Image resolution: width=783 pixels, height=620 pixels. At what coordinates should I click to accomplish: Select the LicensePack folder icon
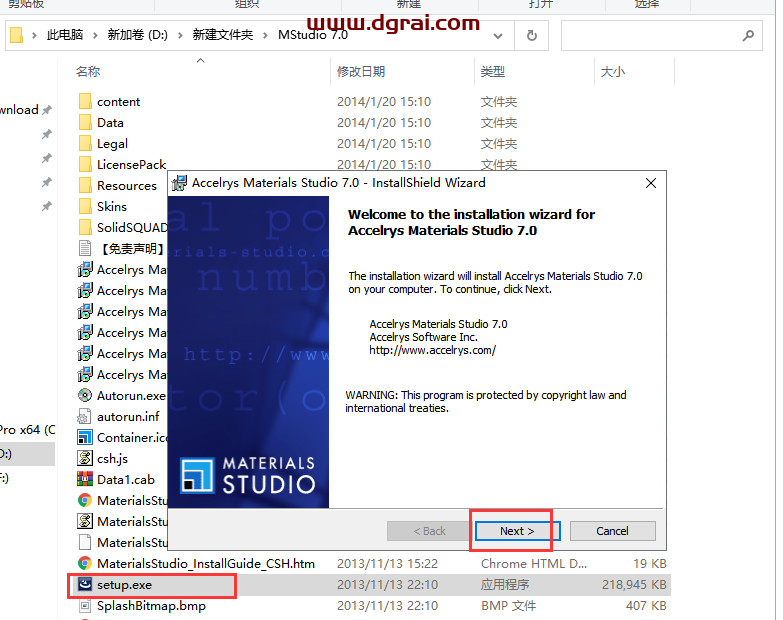point(85,164)
